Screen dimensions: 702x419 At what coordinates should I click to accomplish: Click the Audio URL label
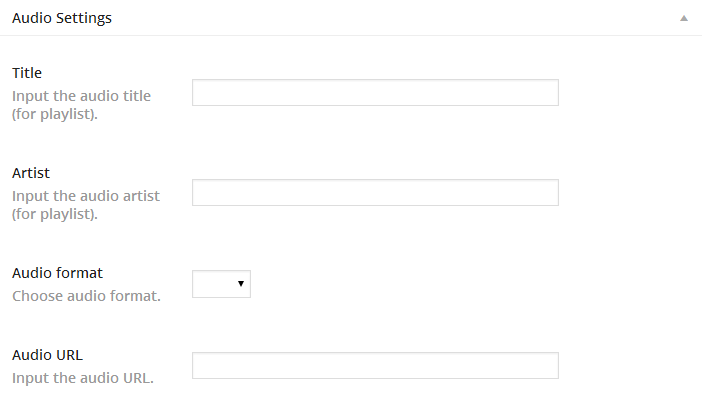tap(47, 355)
